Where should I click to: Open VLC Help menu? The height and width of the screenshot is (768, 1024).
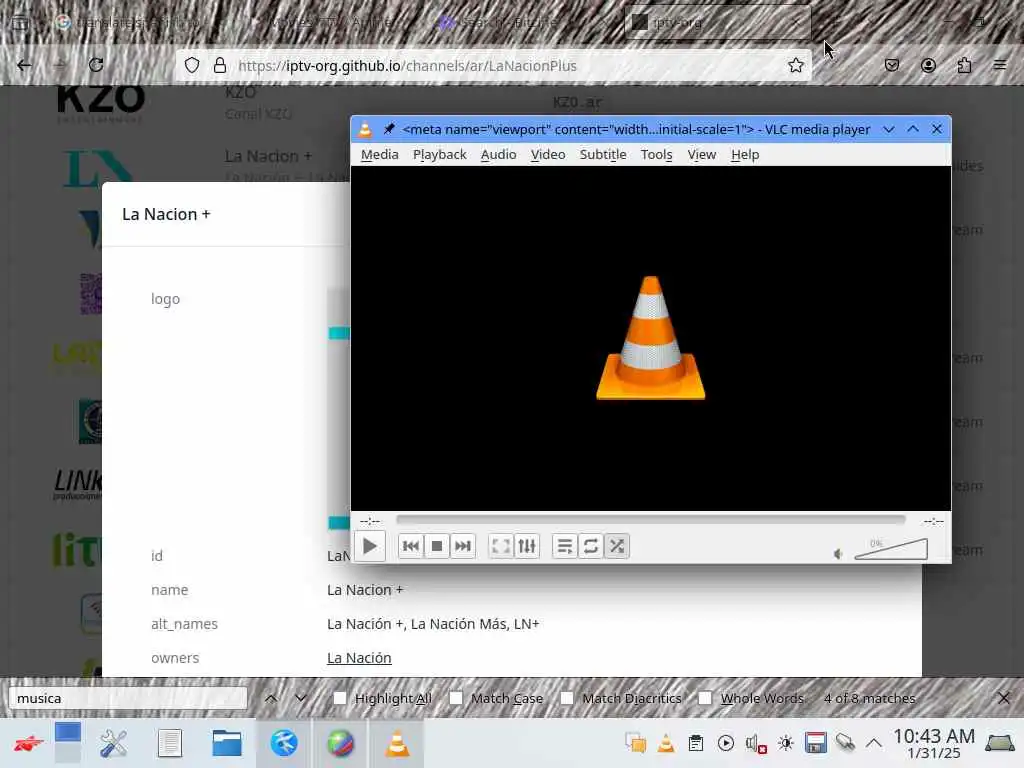[744, 155]
